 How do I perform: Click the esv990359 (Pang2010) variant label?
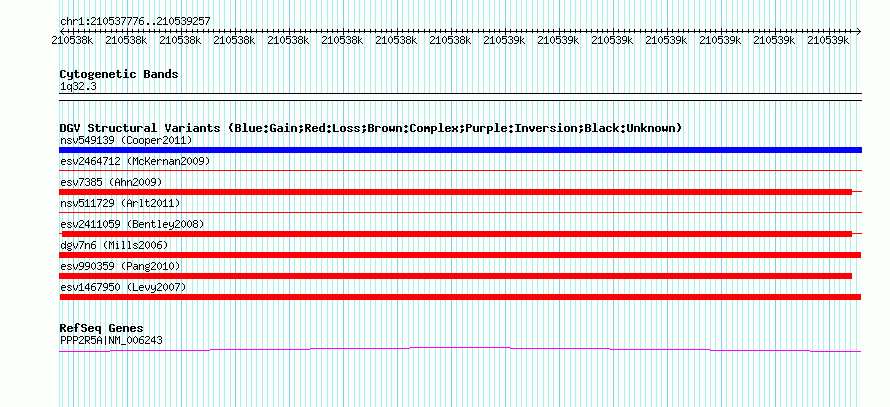pyautogui.click(x=120, y=266)
